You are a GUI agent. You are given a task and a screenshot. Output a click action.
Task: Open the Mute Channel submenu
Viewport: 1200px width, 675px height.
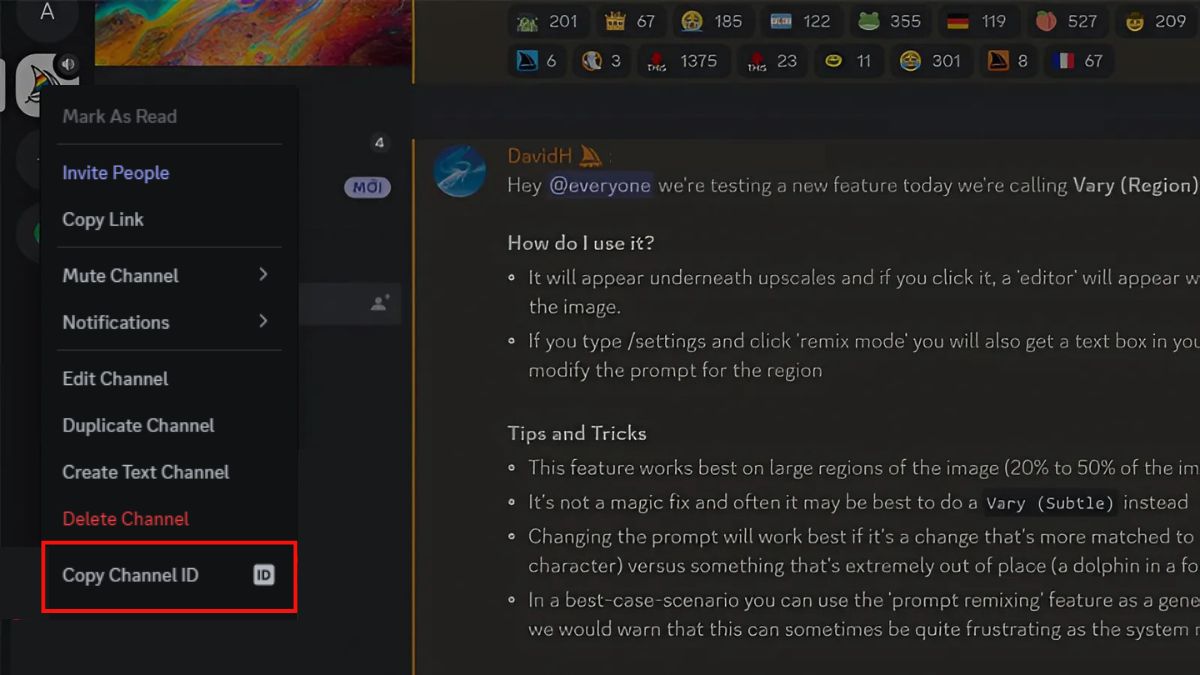[x=169, y=275]
